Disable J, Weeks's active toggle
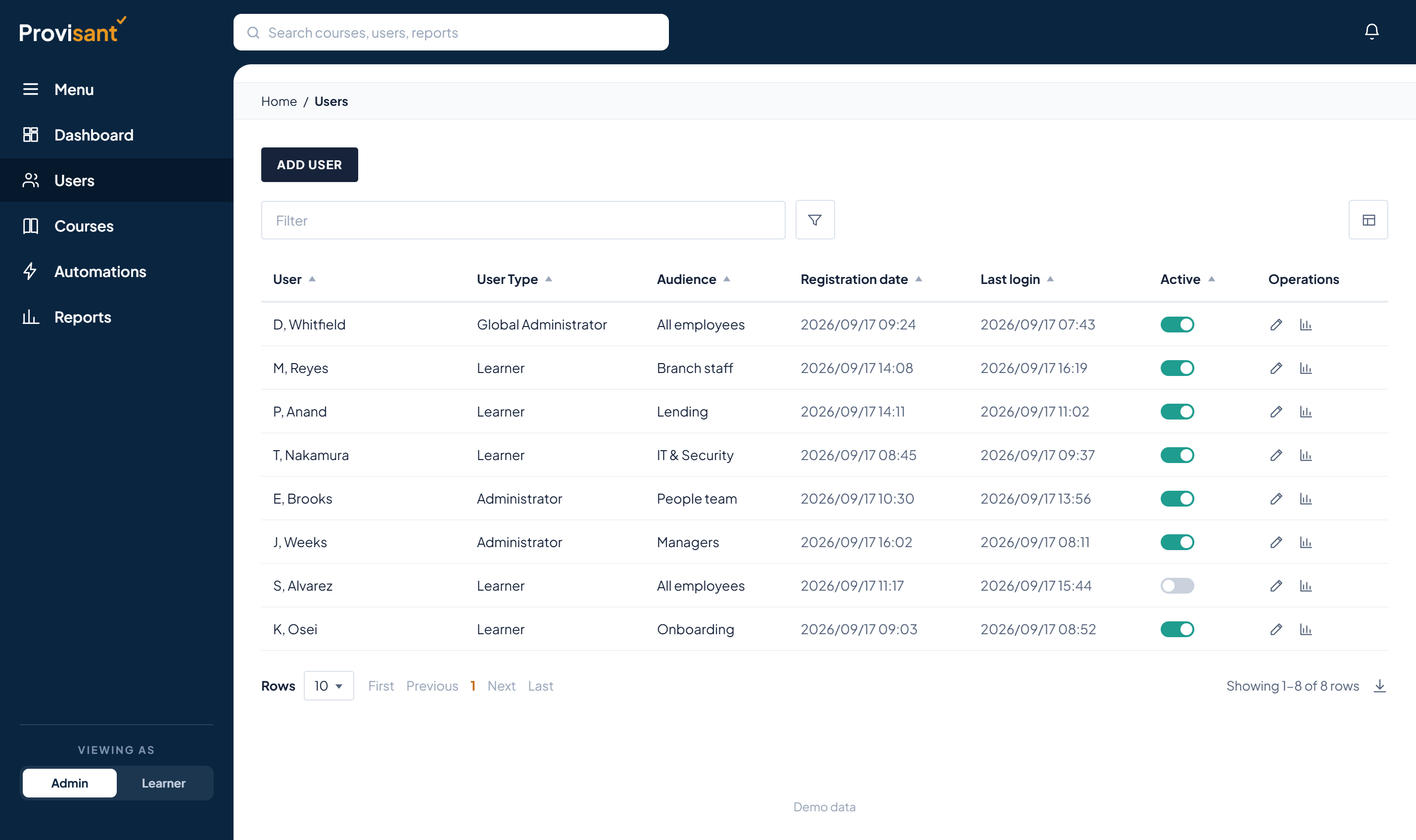The width and height of the screenshot is (1416, 840). coord(1177,542)
